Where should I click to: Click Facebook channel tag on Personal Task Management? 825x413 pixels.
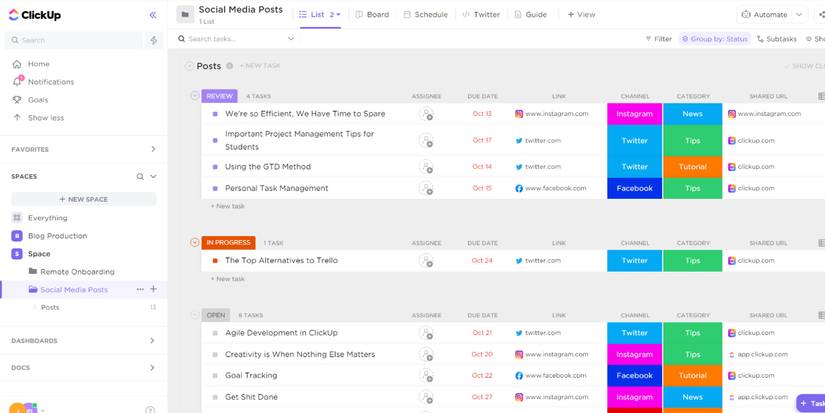[x=635, y=188]
